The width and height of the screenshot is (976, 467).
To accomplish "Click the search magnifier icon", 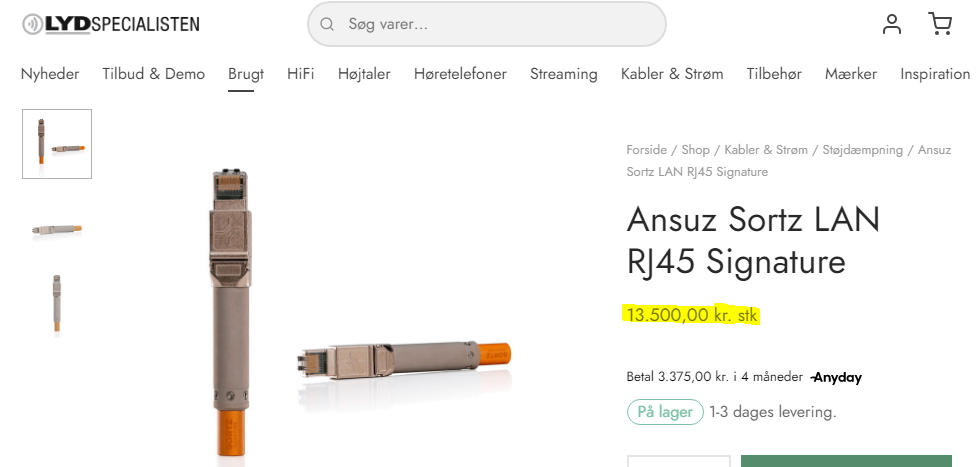I will [x=327, y=24].
